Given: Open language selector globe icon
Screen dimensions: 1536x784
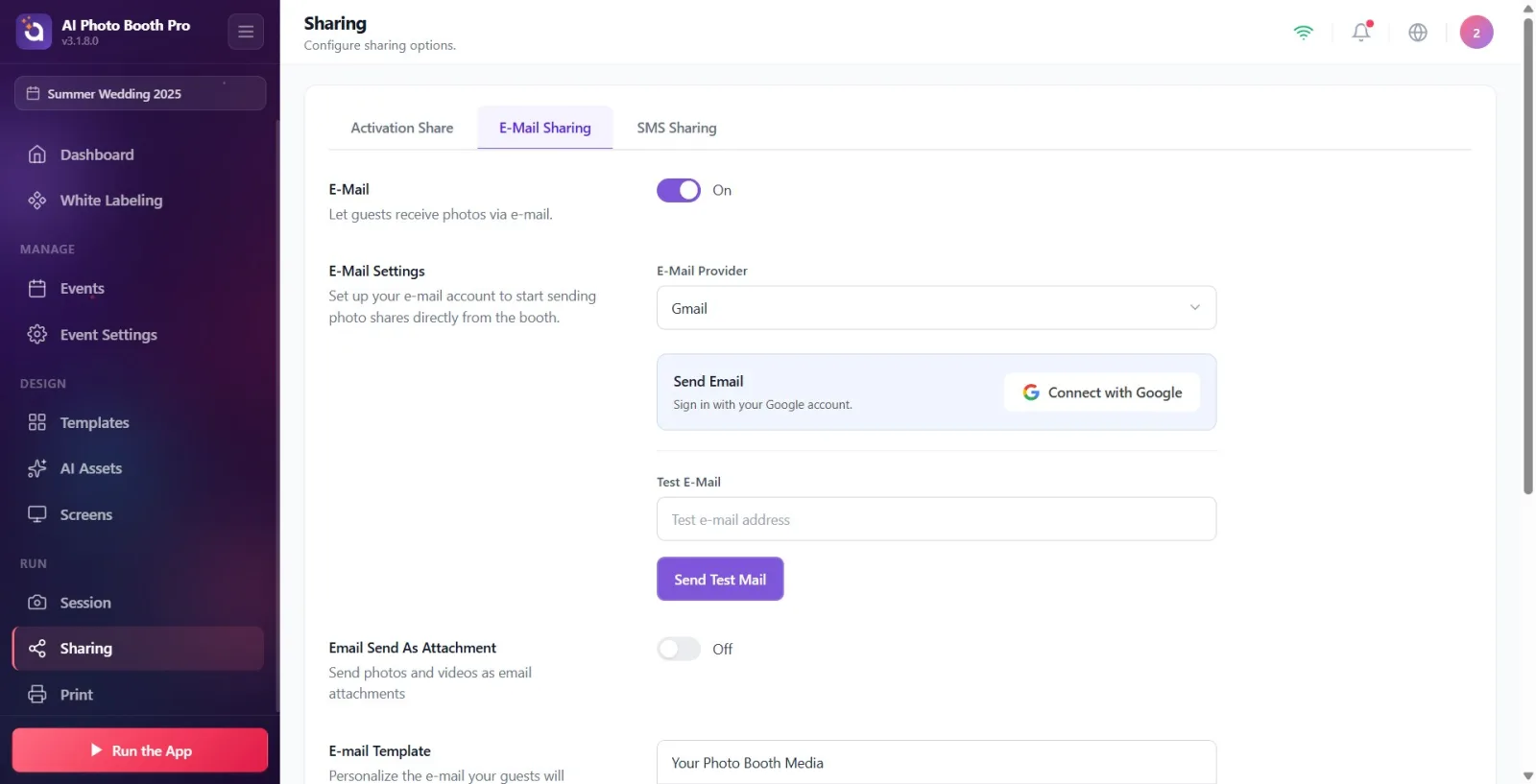Looking at the screenshot, I should coord(1418,32).
